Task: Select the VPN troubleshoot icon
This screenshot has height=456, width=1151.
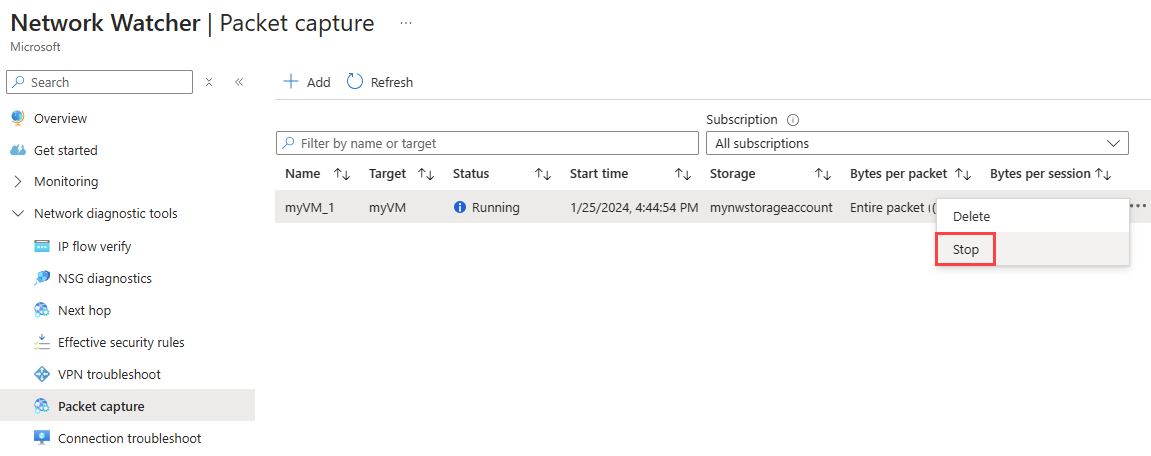Action: click(42, 374)
